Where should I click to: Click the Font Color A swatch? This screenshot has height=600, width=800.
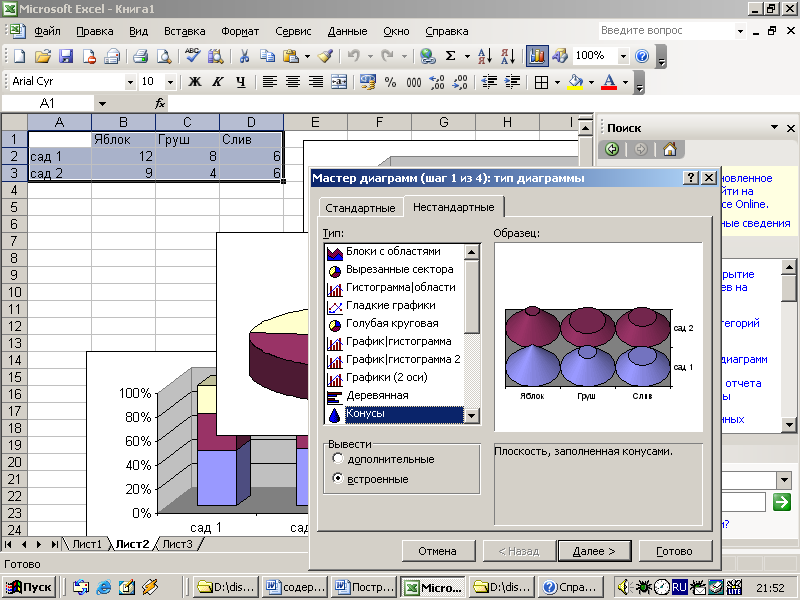[609, 82]
